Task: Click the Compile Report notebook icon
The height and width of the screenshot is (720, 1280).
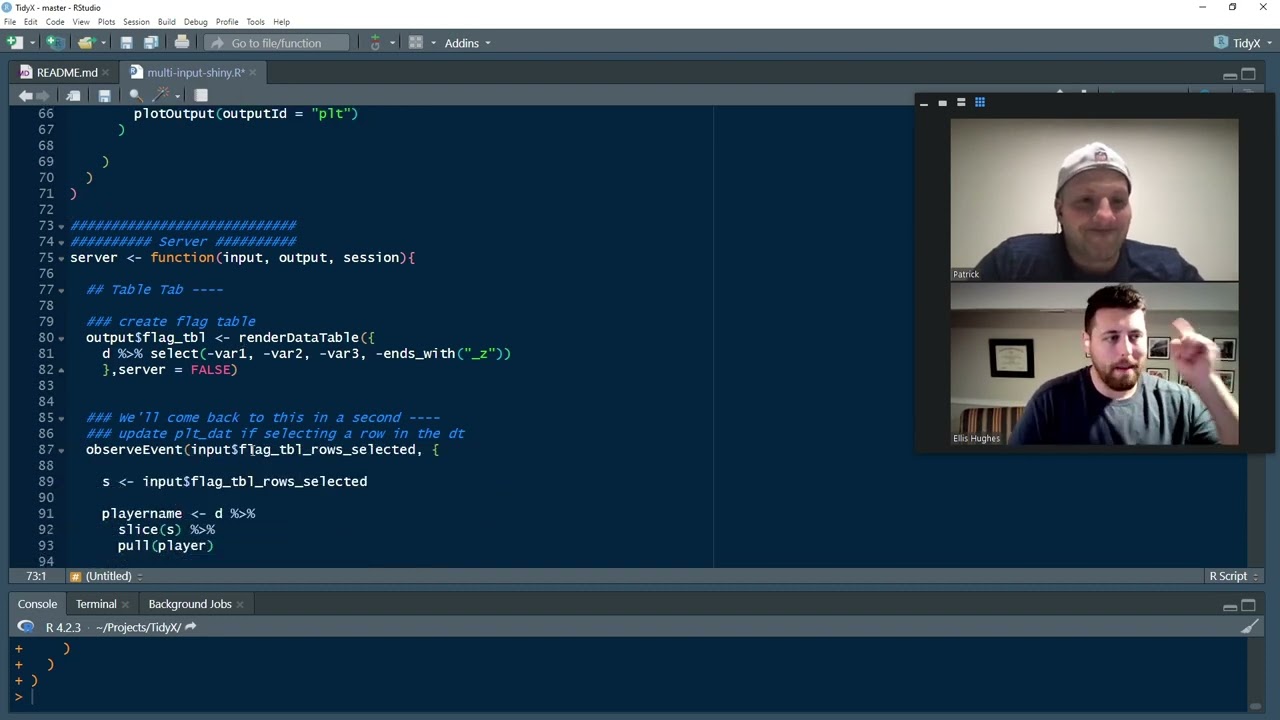Action: point(201,96)
